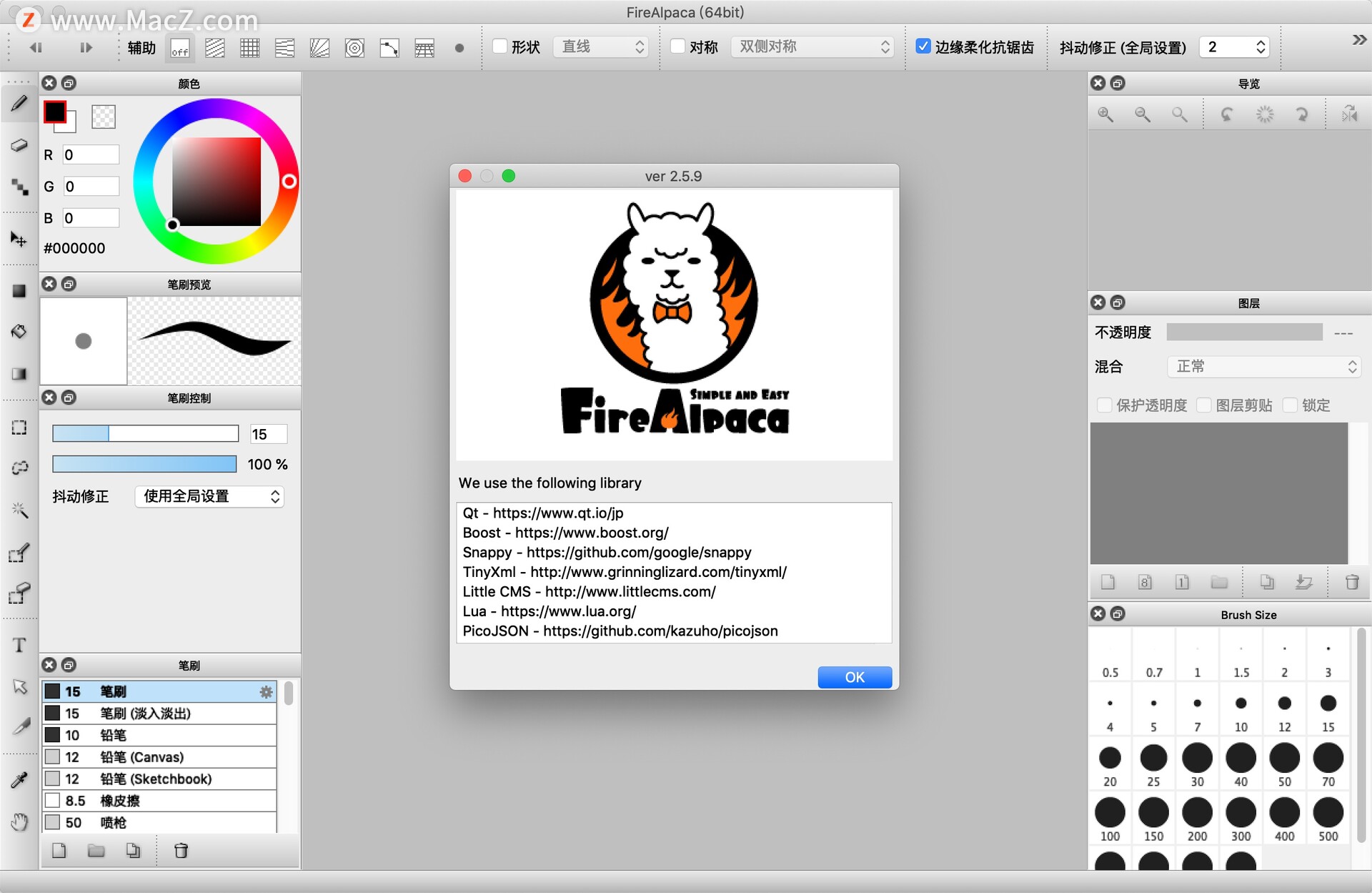
Task: Enable 锁定 checkbox
Action: click(x=1290, y=405)
